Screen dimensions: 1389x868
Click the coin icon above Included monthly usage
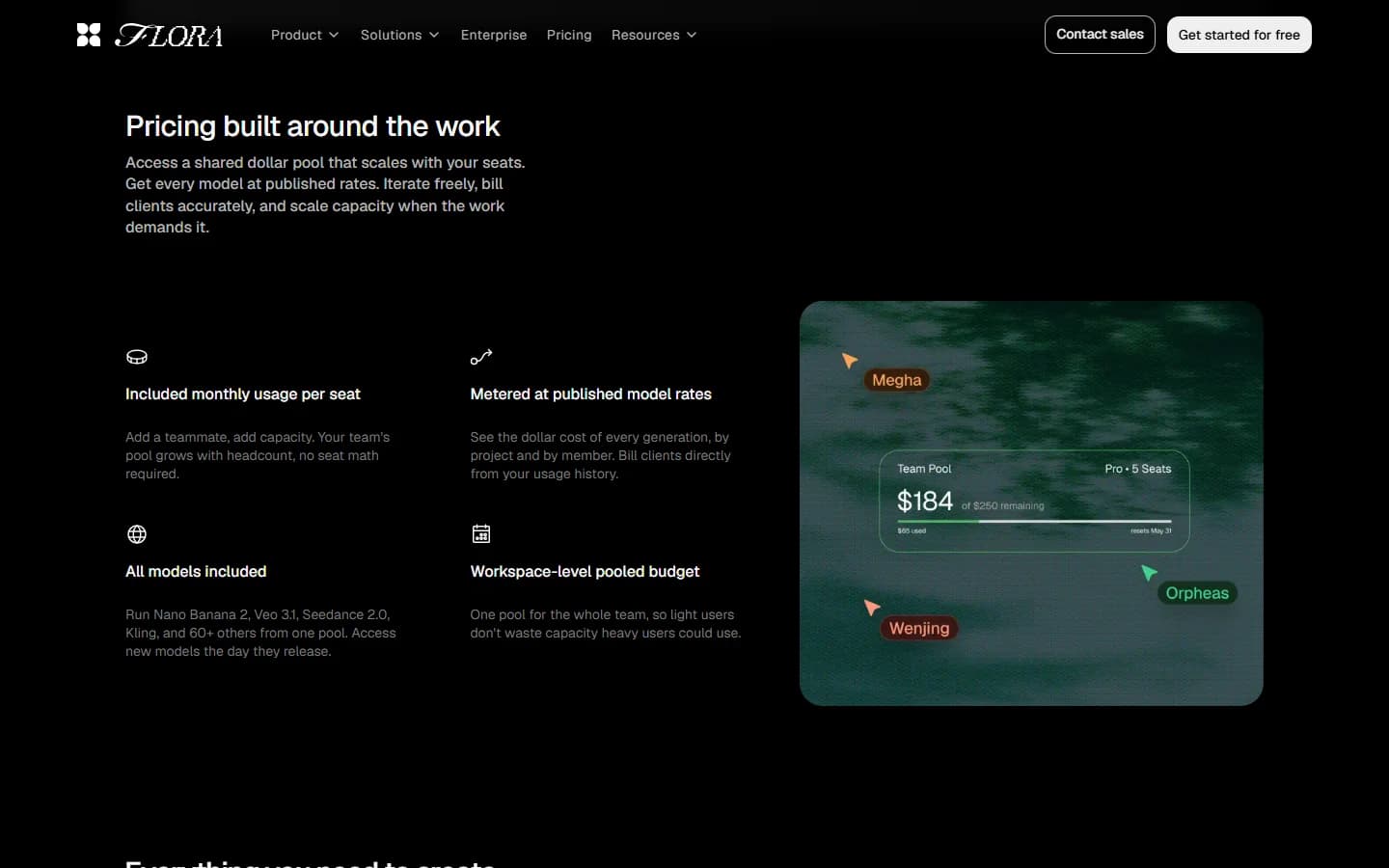tap(137, 357)
